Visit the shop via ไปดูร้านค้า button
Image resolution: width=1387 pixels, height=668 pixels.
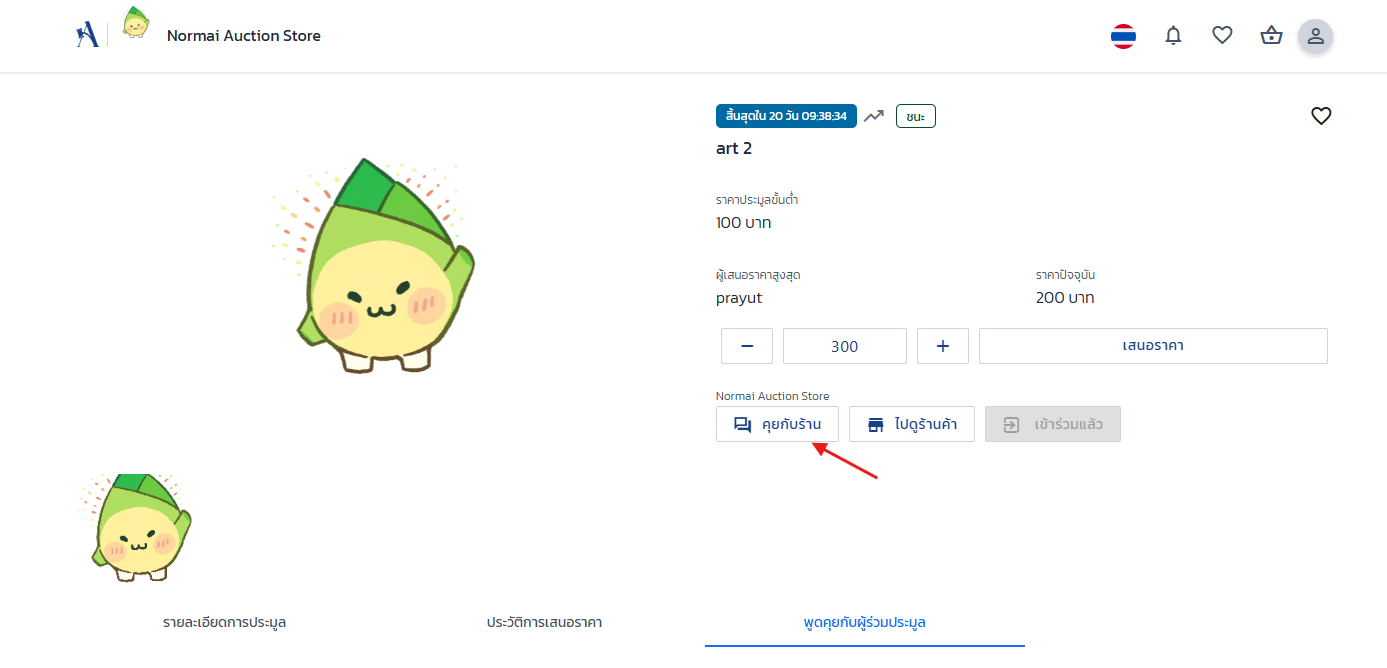tap(911, 424)
